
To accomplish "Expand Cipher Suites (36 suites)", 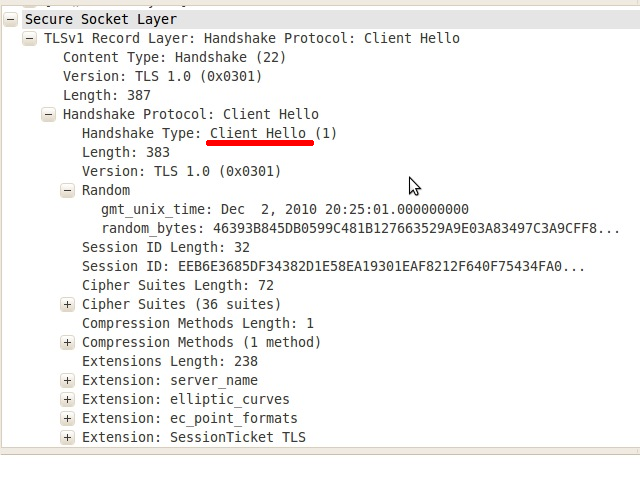I will (67, 304).
